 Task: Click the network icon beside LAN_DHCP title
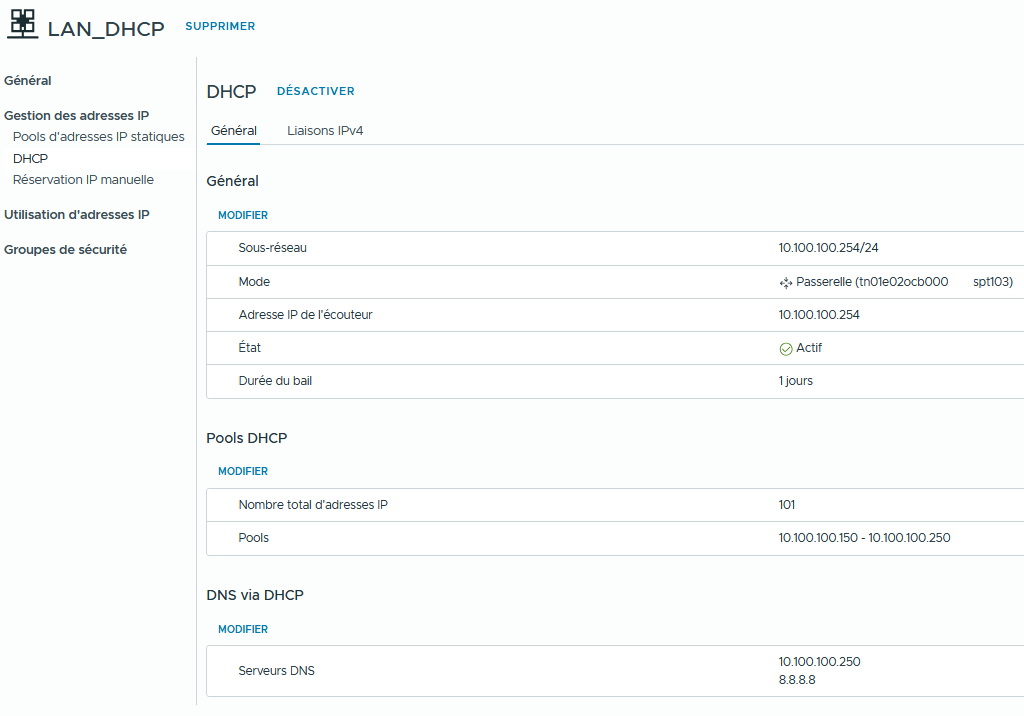(22, 25)
